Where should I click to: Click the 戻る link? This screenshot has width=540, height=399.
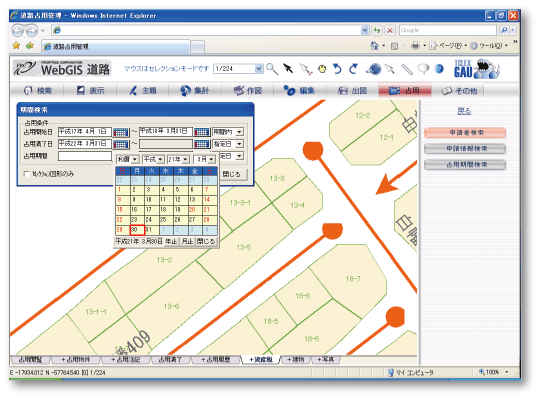464,111
